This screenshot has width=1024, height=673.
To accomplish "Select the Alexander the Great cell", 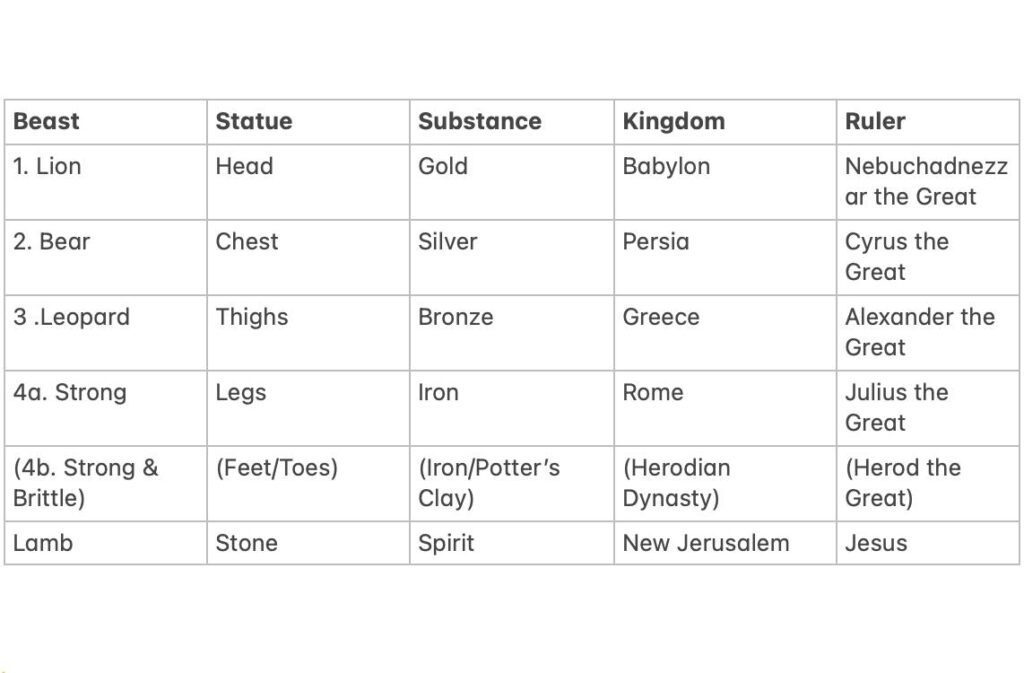I will pyautogui.click(x=919, y=332).
